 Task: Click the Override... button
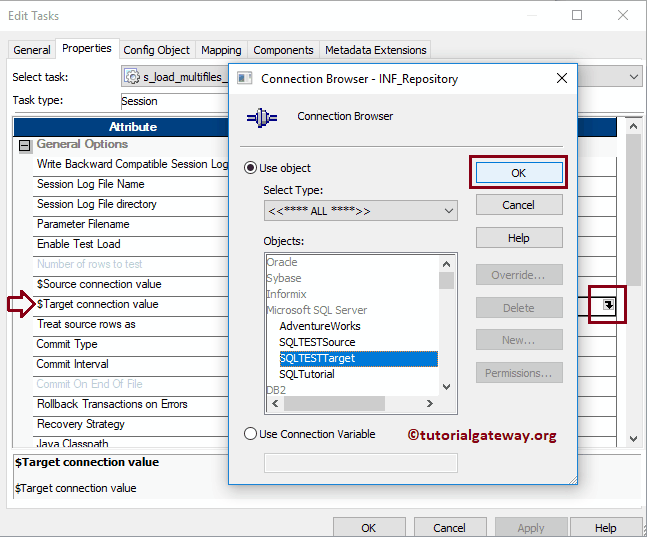(x=519, y=275)
